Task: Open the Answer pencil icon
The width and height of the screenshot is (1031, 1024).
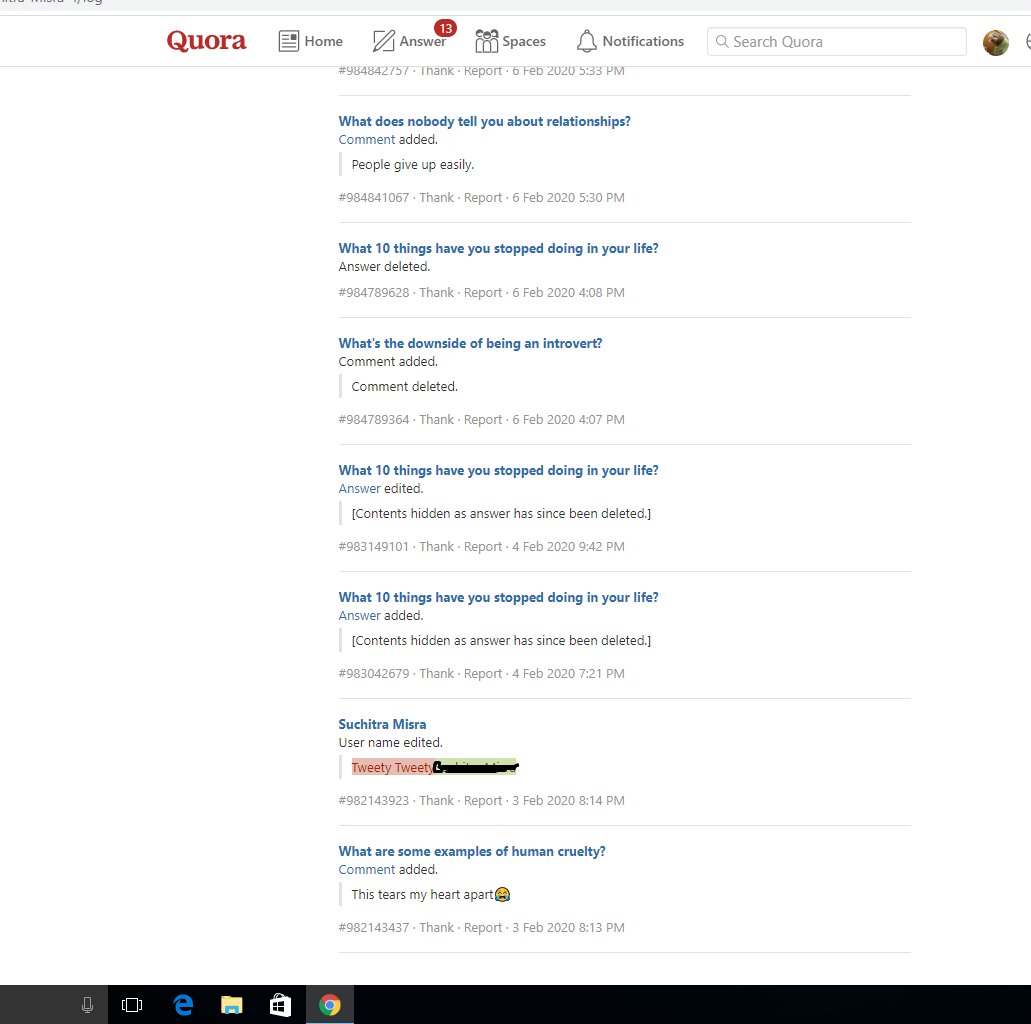Action: coord(383,41)
